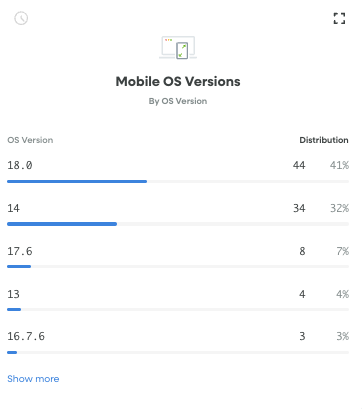The image size is (362, 409).
Task: Click the OS Version column header
Action: [x=30, y=140]
